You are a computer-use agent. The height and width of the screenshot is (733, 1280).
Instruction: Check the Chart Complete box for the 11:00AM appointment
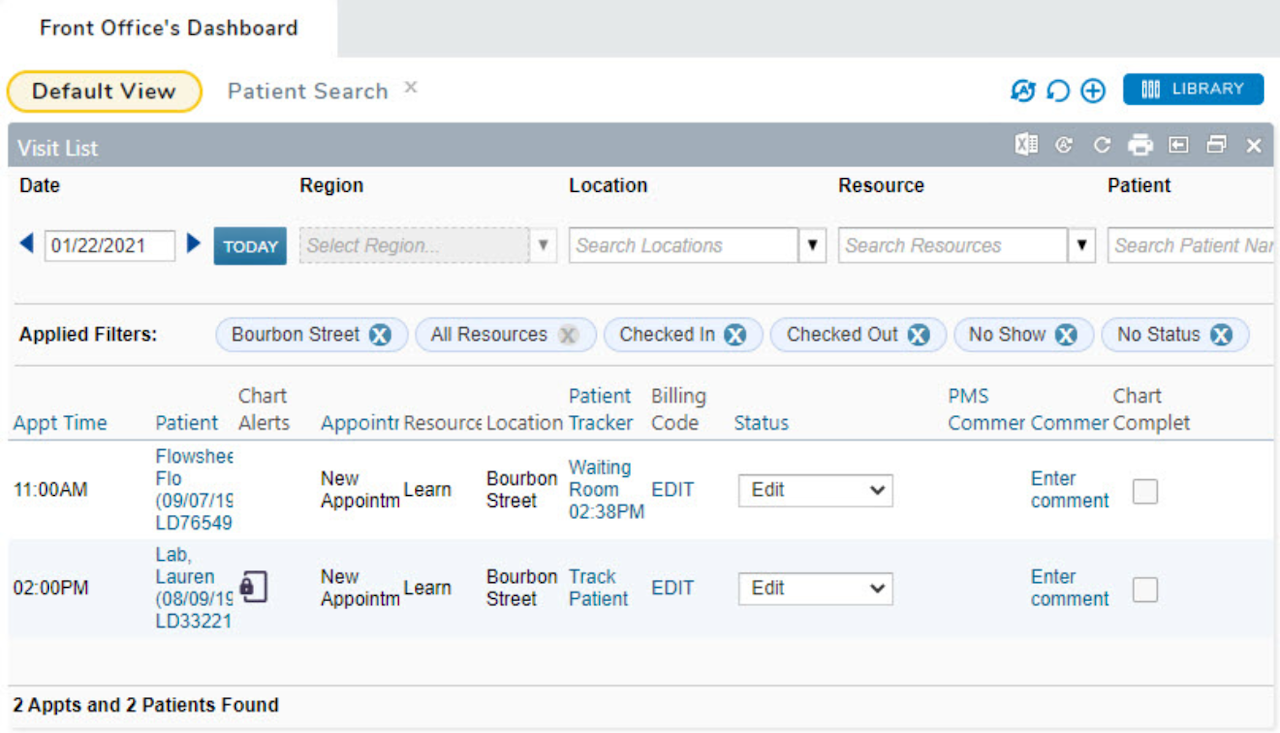click(1144, 491)
